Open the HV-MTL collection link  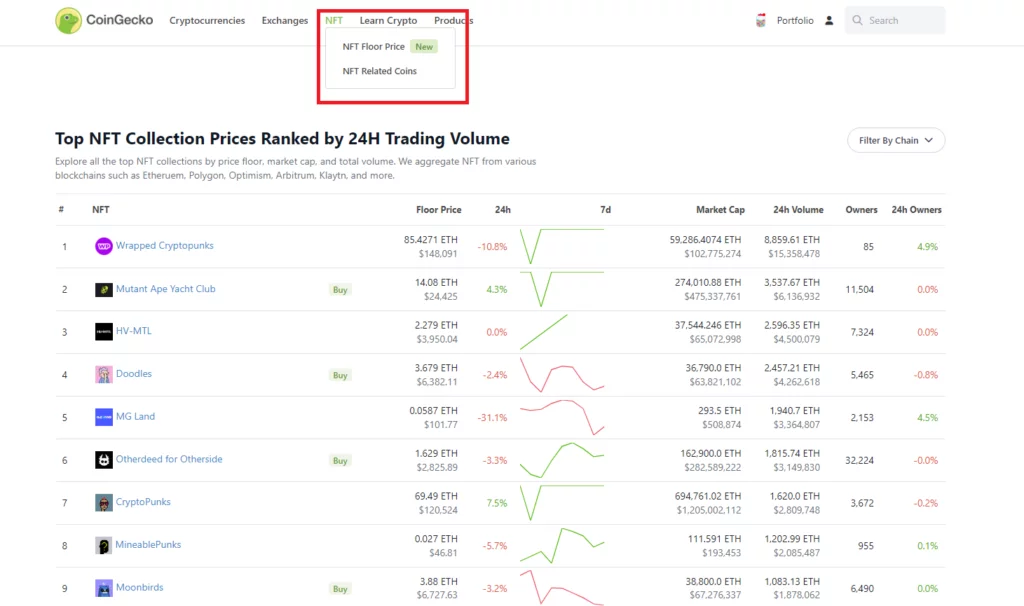134,331
